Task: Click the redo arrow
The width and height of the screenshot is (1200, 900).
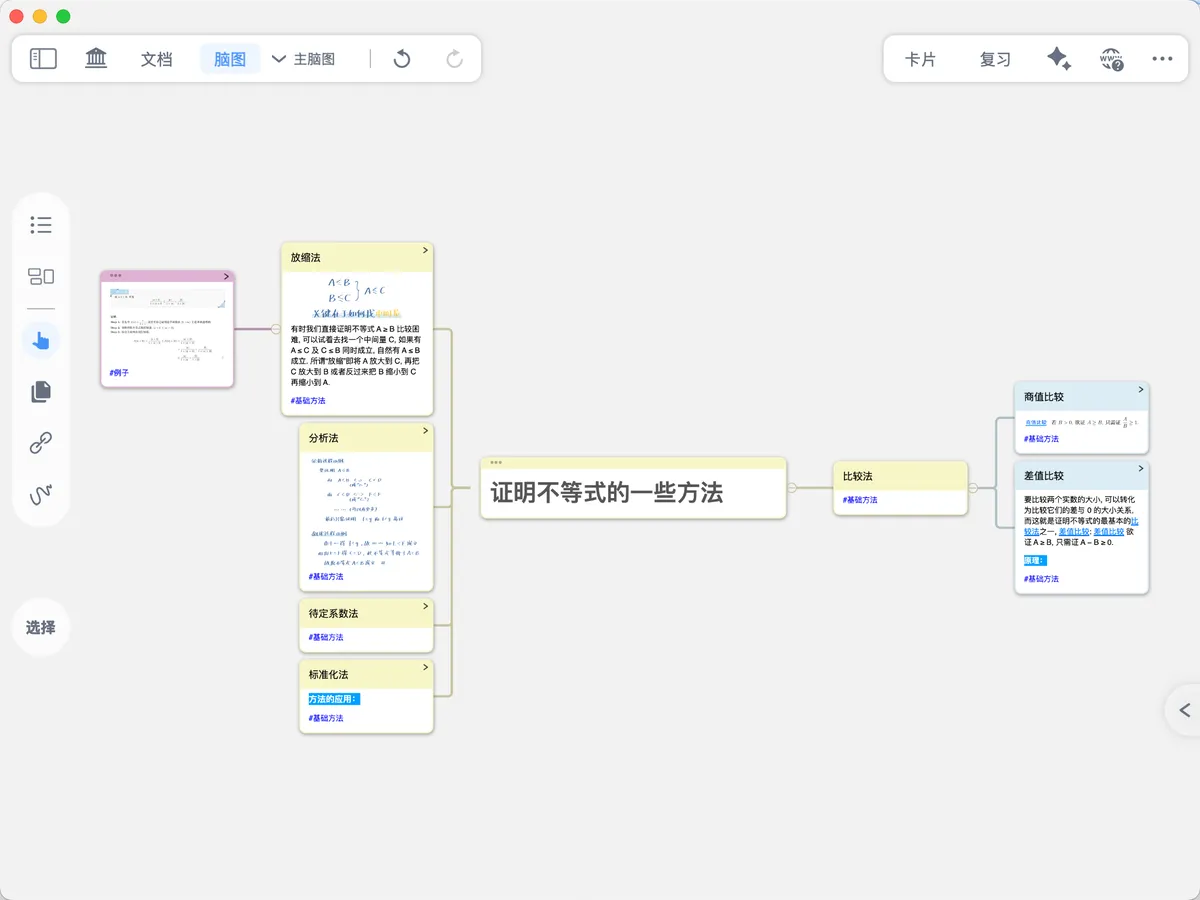Action: (x=455, y=59)
